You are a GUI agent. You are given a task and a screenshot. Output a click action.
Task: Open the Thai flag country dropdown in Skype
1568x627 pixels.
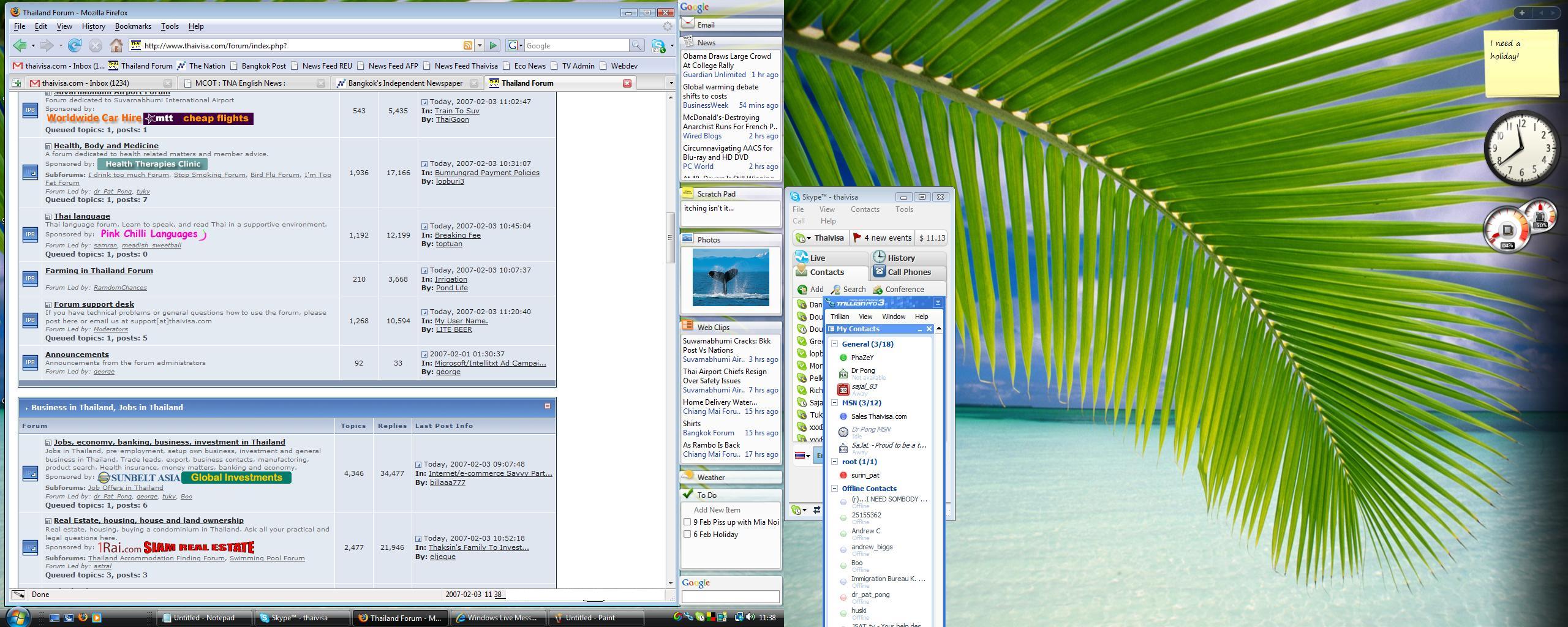tap(803, 455)
